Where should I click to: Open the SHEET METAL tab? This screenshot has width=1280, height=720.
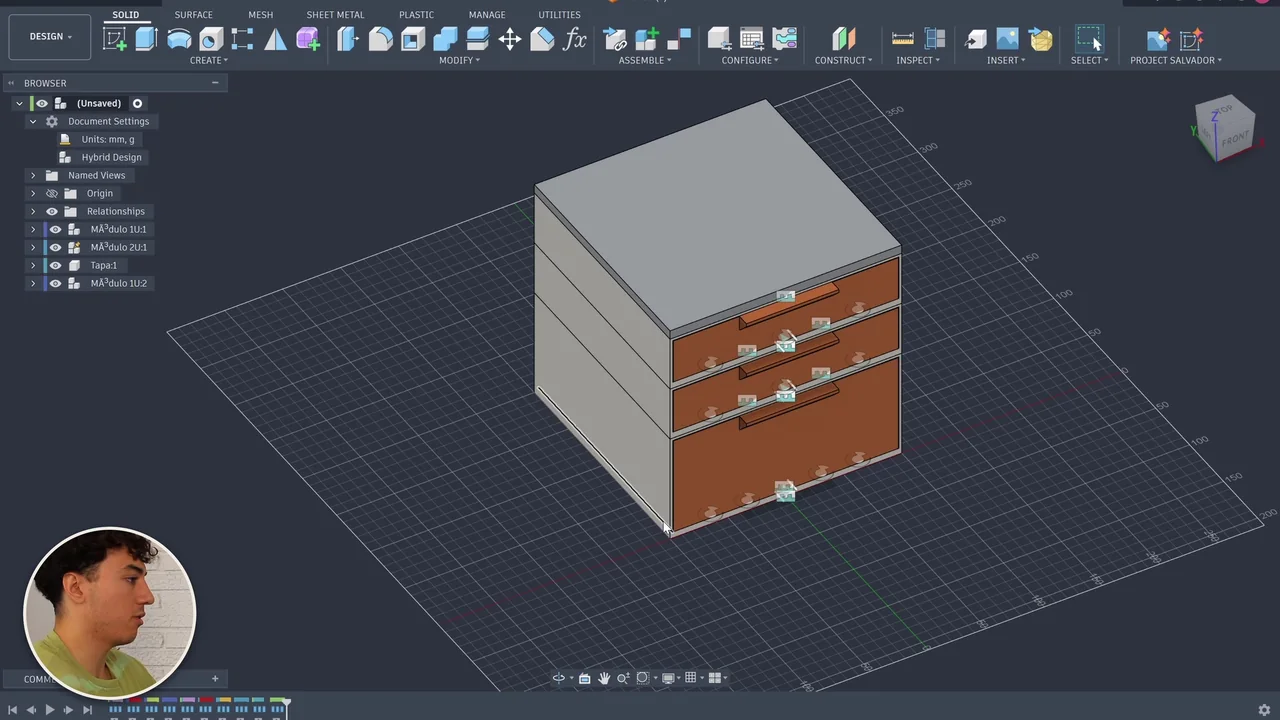coord(335,15)
